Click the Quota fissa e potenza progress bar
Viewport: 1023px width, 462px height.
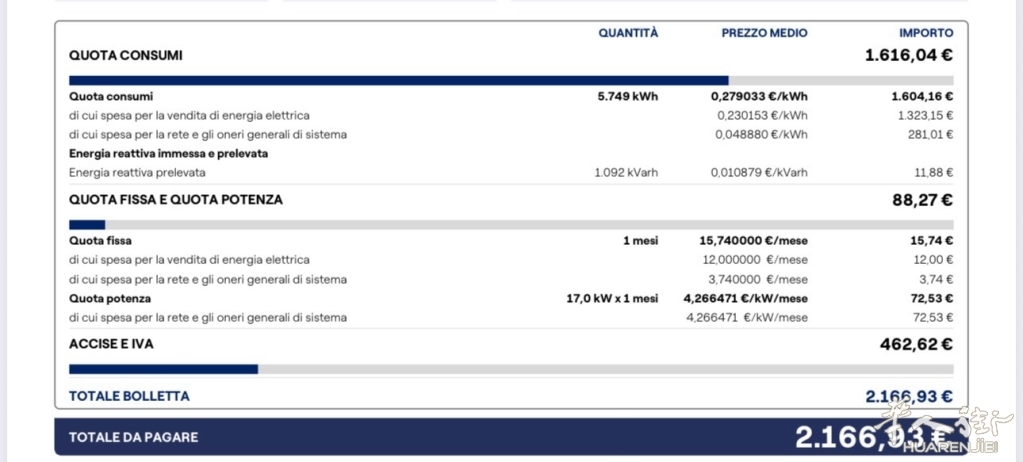511,224
